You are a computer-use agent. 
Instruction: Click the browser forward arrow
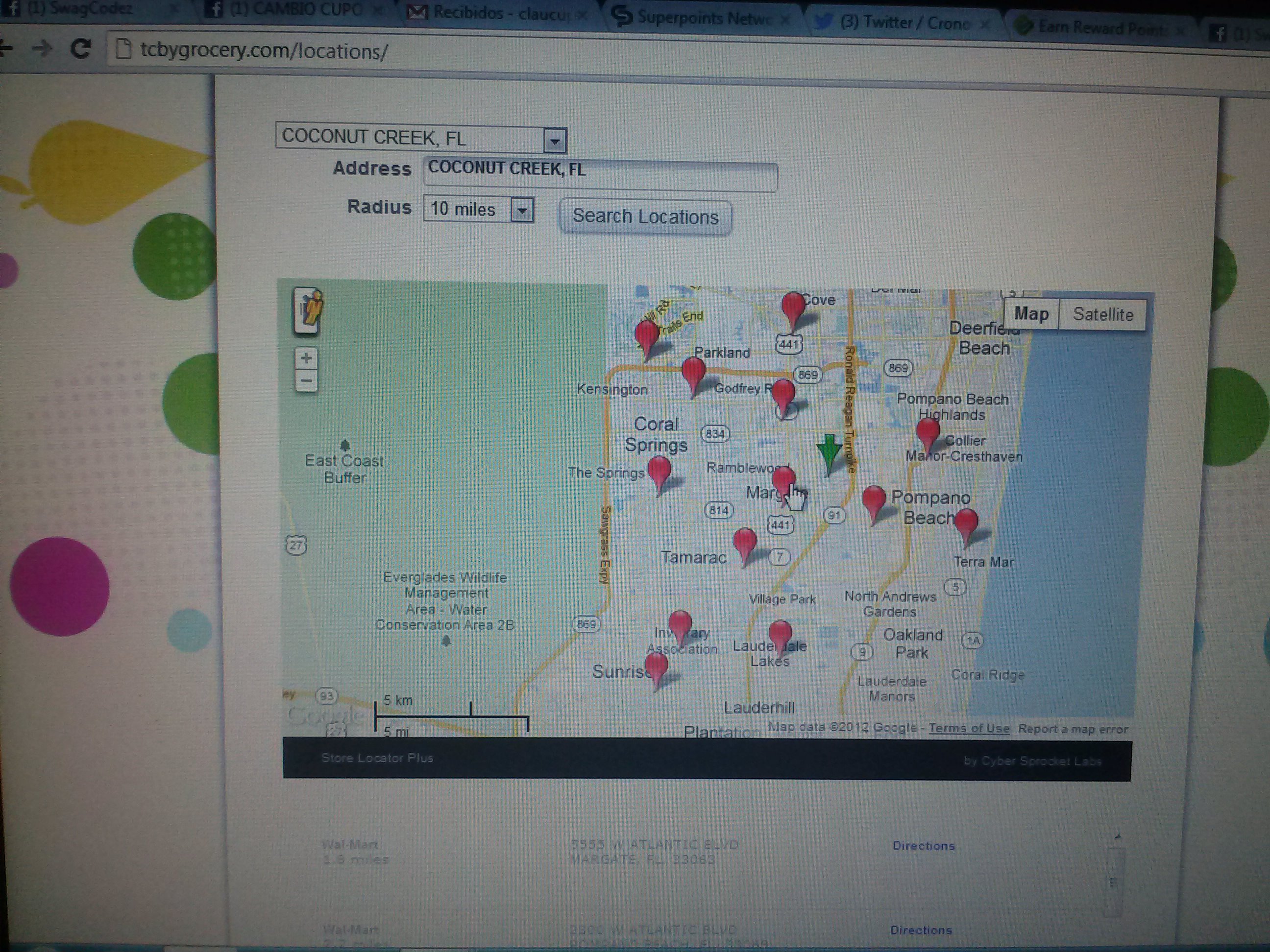click(x=41, y=48)
